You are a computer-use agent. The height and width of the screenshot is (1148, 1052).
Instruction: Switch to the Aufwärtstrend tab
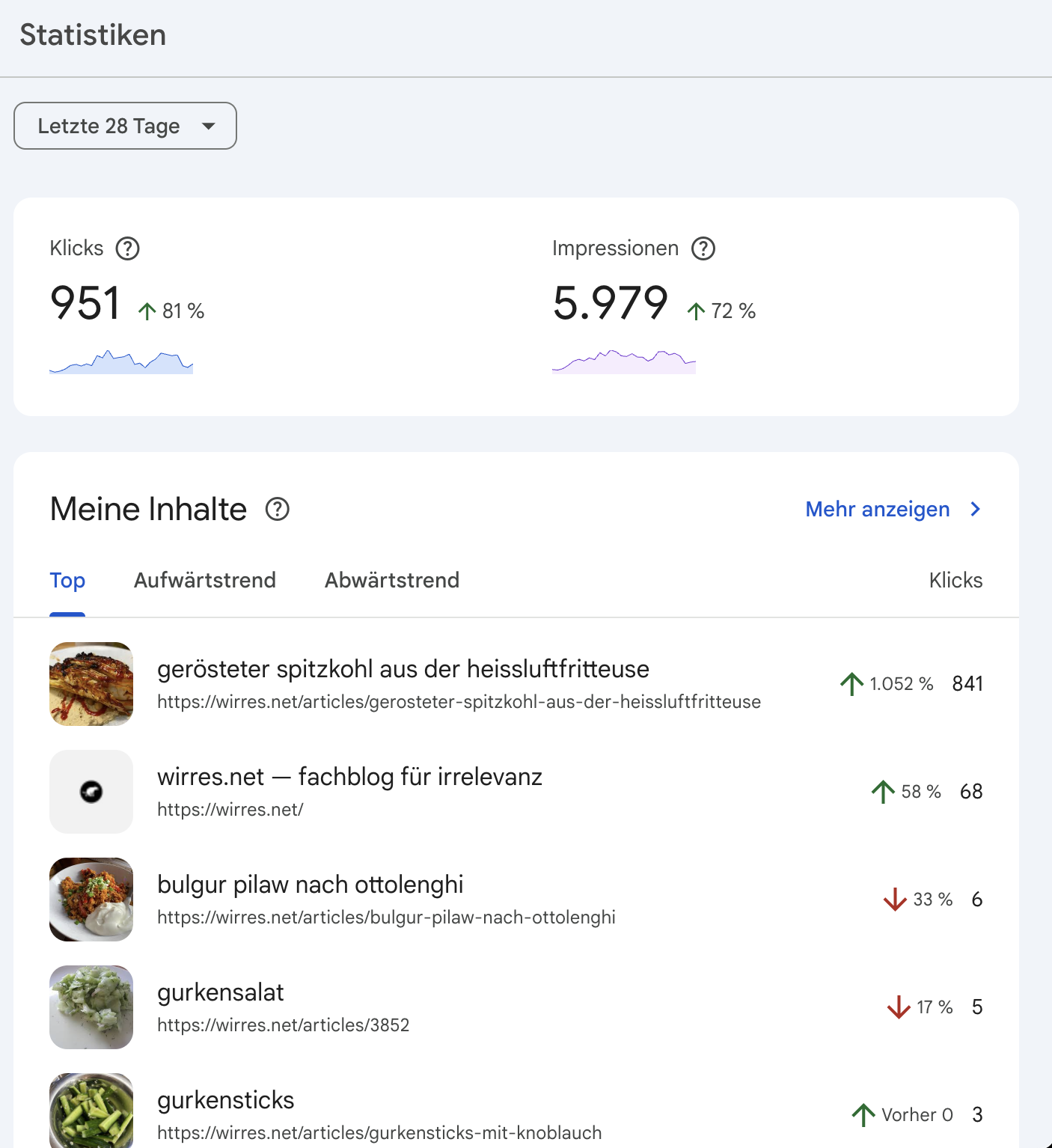204,581
